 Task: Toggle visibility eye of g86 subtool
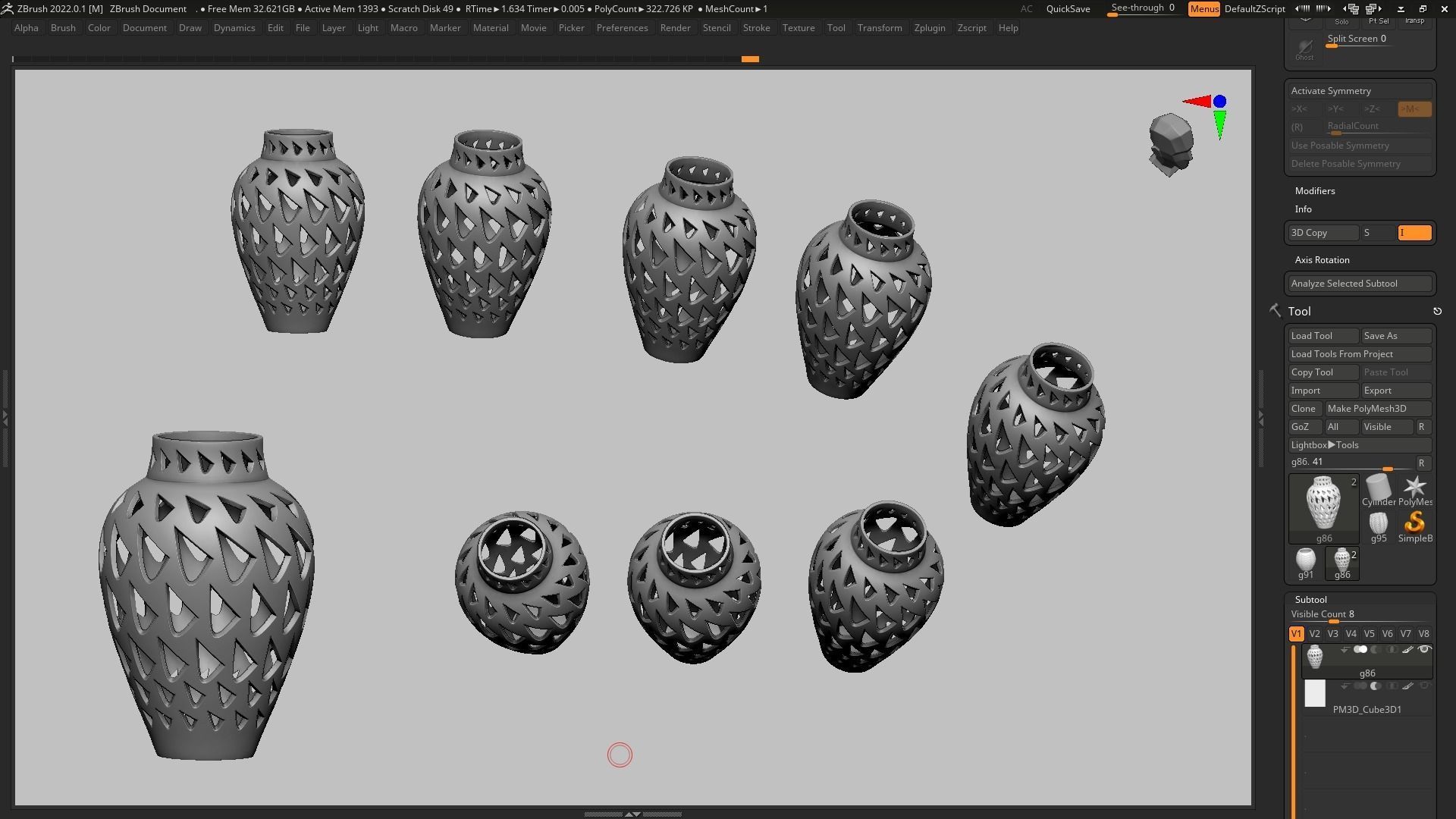(1424, 650)
